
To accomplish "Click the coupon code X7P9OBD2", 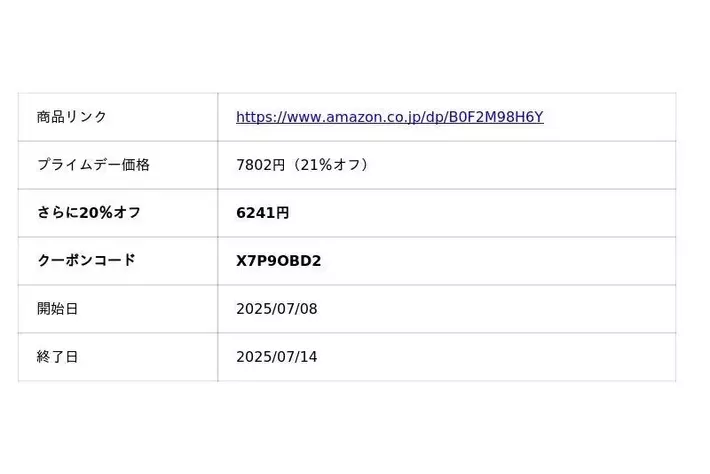I will pyautogui.click(x=278, y=261).
